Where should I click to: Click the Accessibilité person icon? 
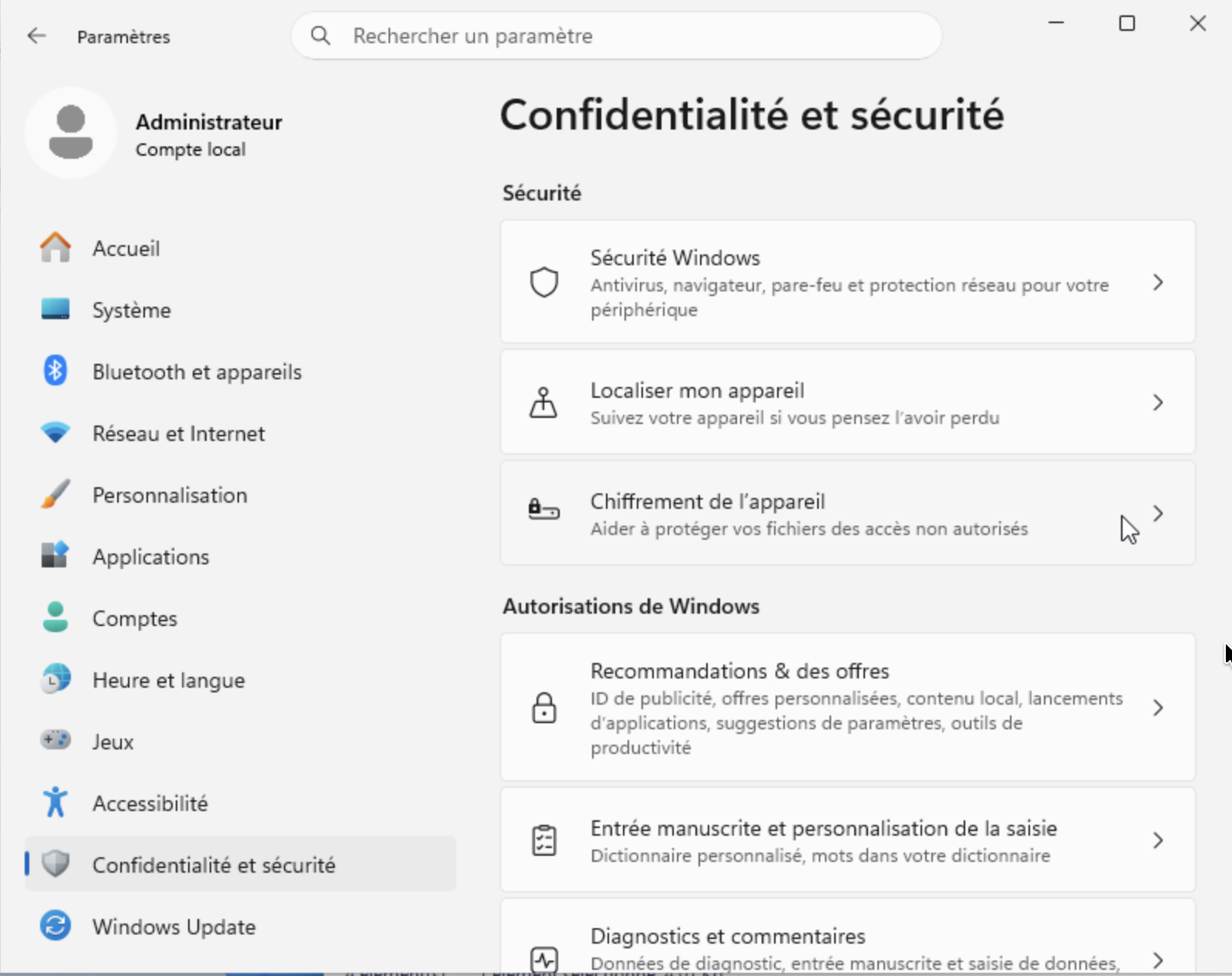(x=55, y=802)
